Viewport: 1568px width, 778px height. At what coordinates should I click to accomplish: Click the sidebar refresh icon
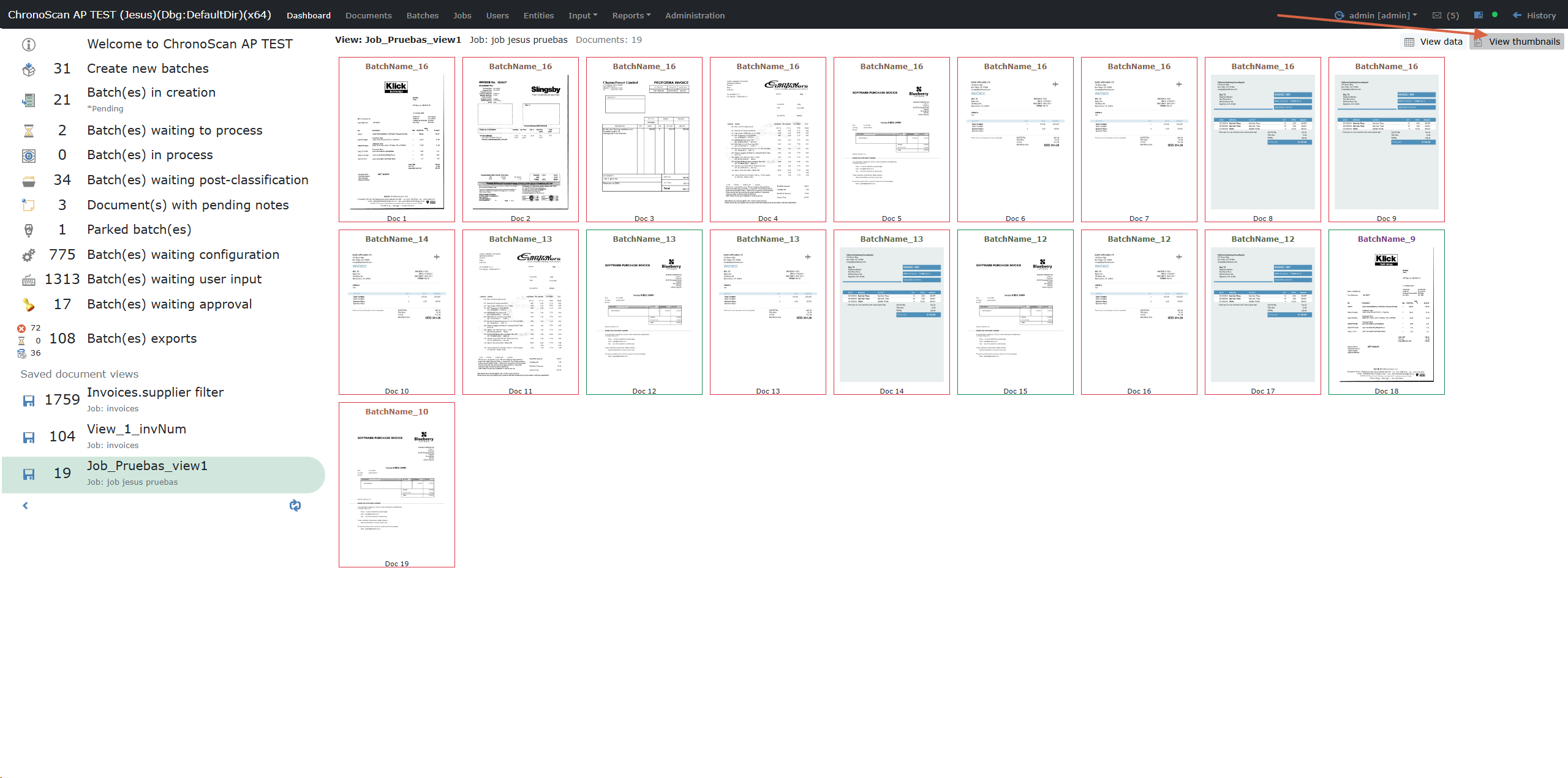(x=295, y=505)
